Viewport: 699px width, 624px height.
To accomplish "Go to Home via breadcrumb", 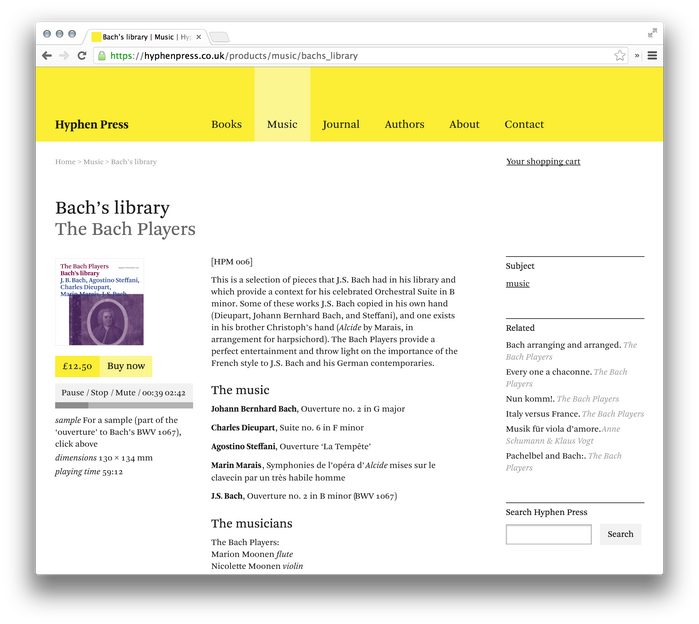I will coord(65,162).
